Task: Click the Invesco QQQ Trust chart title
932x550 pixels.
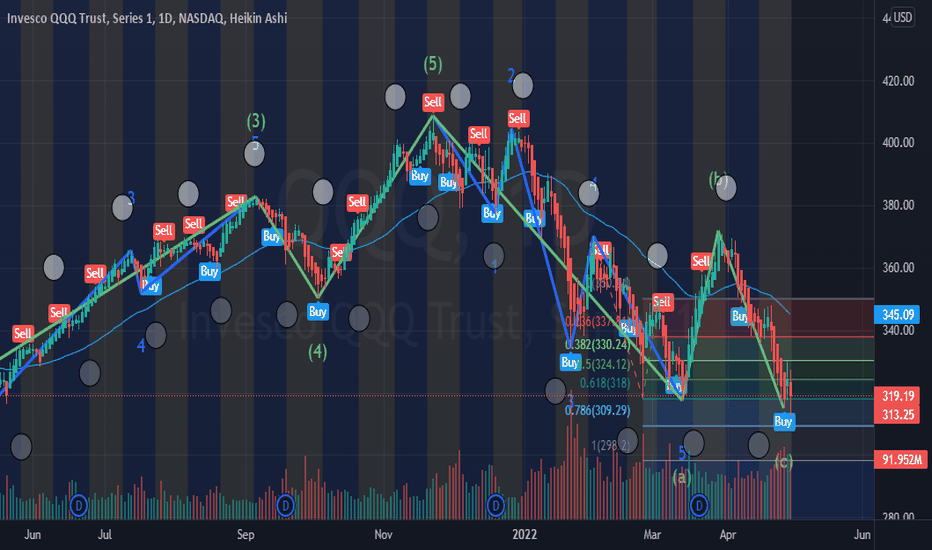Action: (147, 18)
